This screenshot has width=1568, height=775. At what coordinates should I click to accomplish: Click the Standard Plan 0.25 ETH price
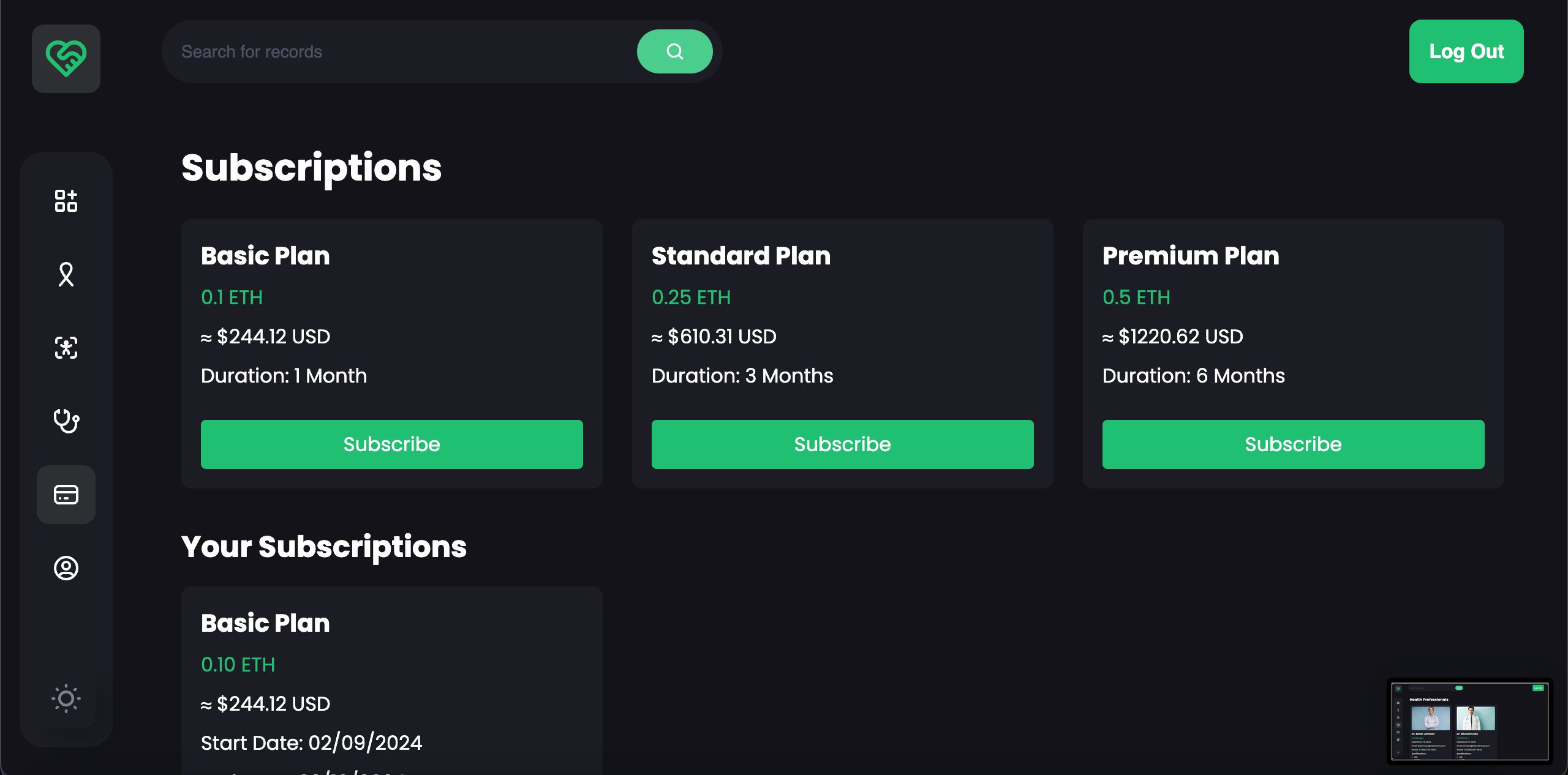tap(692, 298)
